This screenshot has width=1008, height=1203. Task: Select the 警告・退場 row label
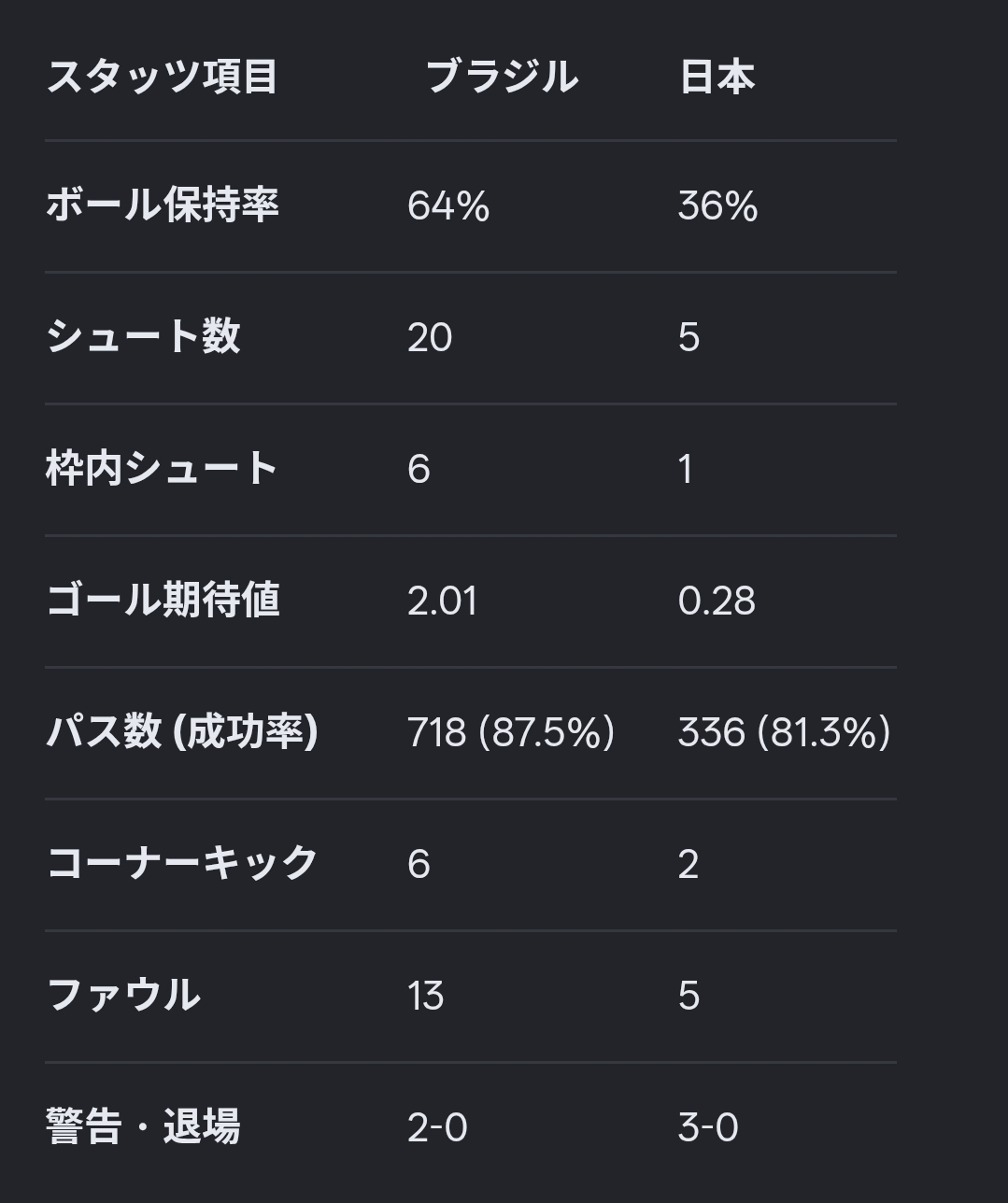pyautogui.click(x=143, y=1126)
